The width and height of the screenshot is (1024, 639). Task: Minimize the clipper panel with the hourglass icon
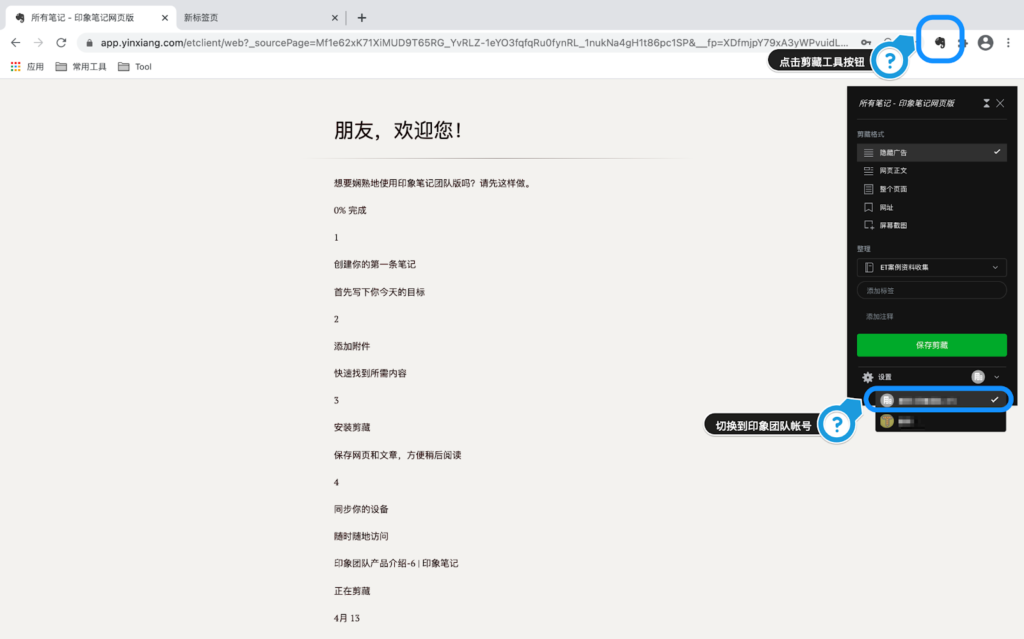tap(986, 103)
